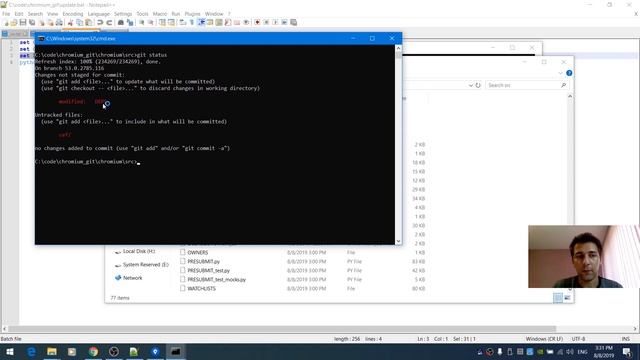The height and width of the screenshot is (360, 640).
Task: Click the Save All toolbar icon
Action: 32,22
